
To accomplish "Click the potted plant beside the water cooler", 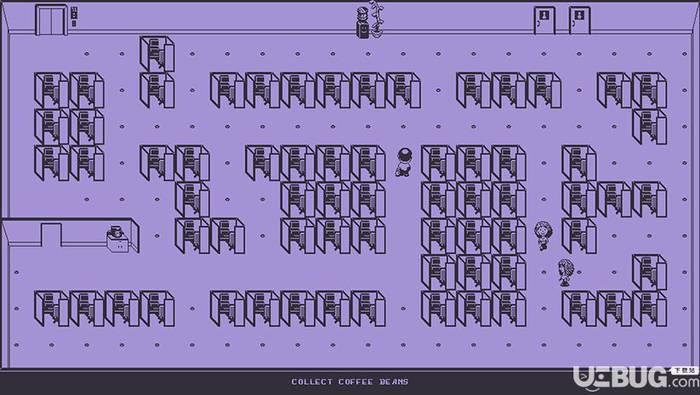I will [x=376, y=19].
